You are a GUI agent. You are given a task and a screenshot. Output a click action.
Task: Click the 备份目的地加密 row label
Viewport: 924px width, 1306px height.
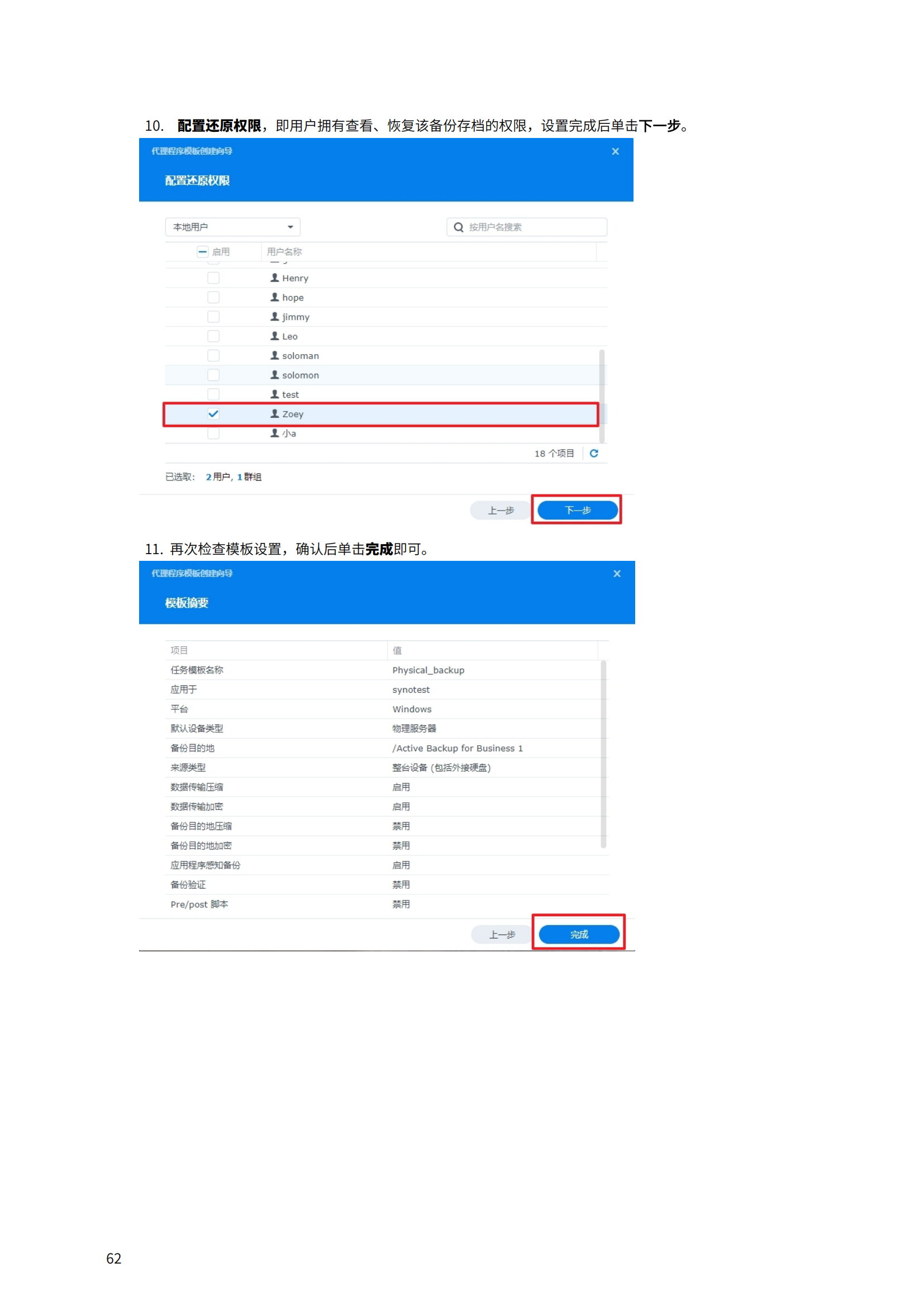click(202, 845)
